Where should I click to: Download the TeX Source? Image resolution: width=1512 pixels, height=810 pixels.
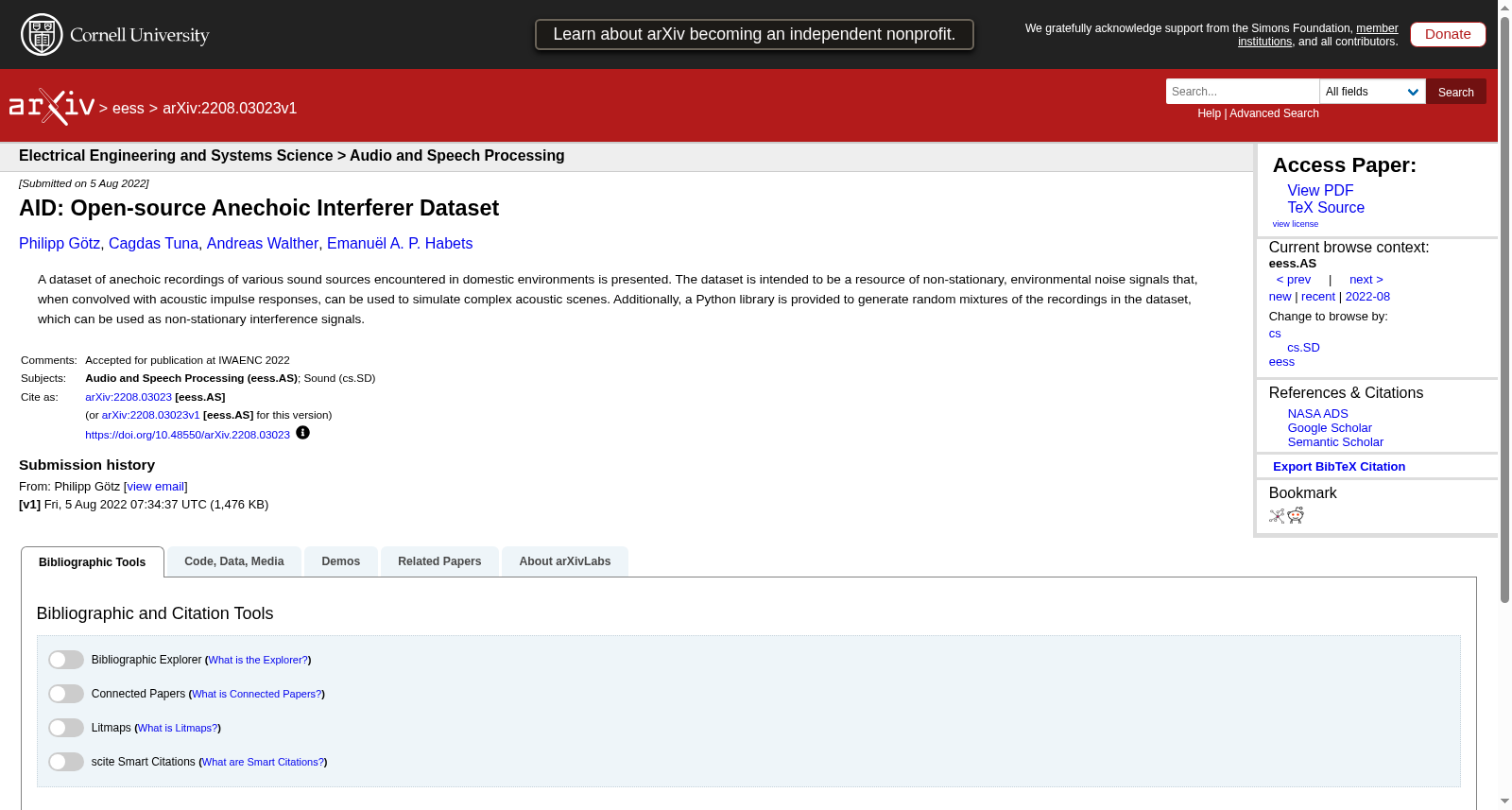pyautogui.click(x=1326, y=207)
